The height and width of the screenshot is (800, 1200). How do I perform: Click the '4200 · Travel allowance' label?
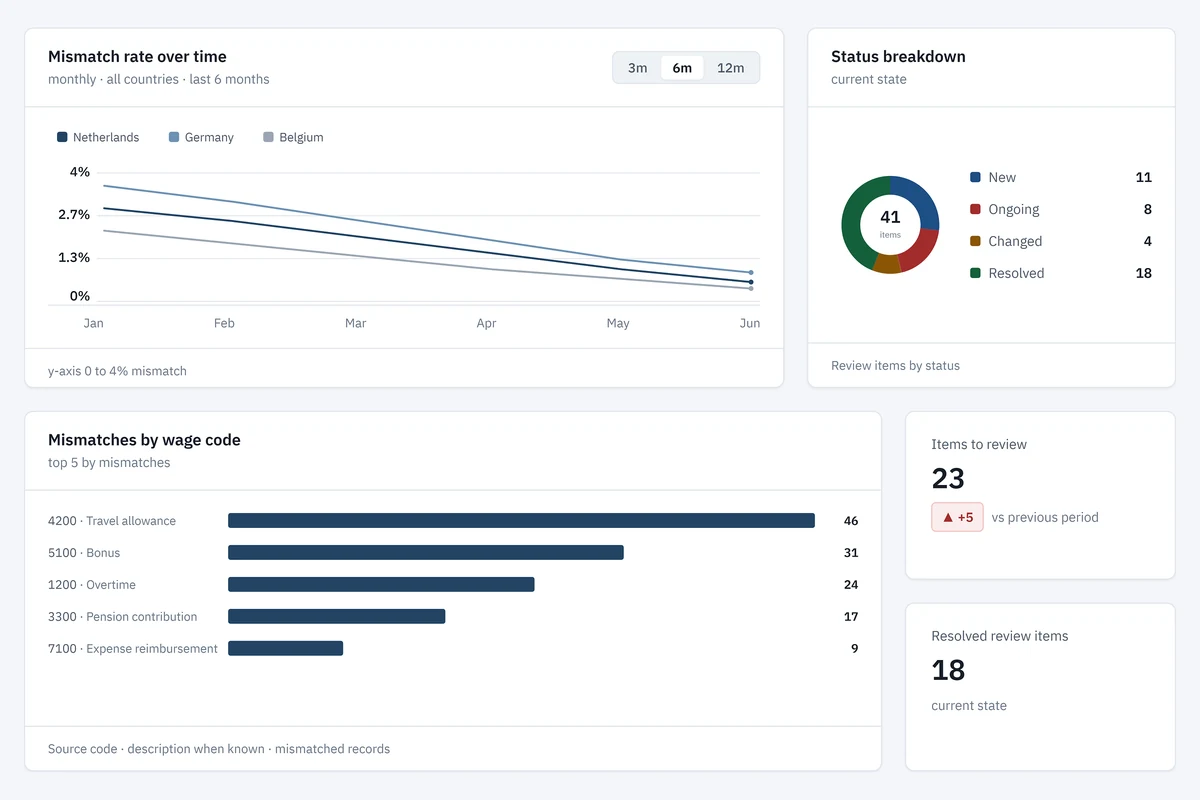[x=112, y=520]
